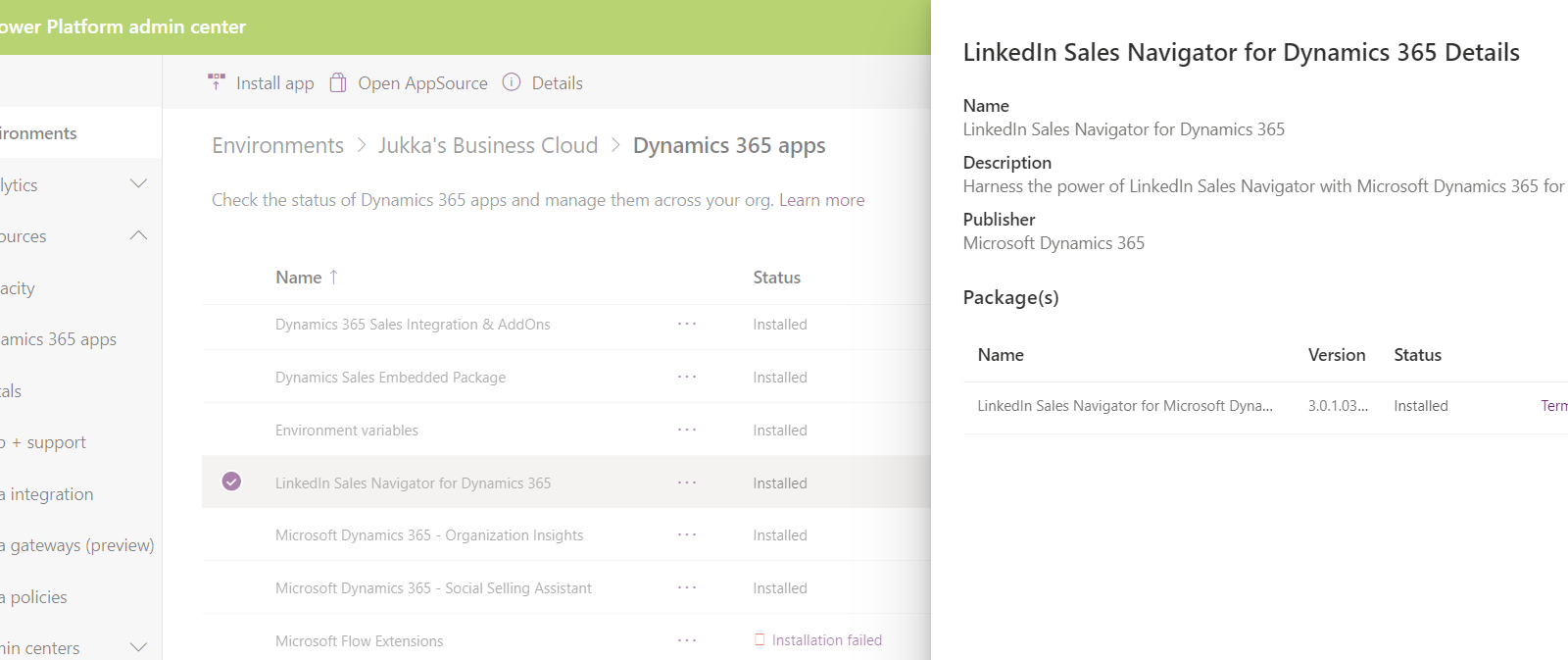Select Microsoft Dynamics 365 - Social Selling Assistant

(566, 588)
